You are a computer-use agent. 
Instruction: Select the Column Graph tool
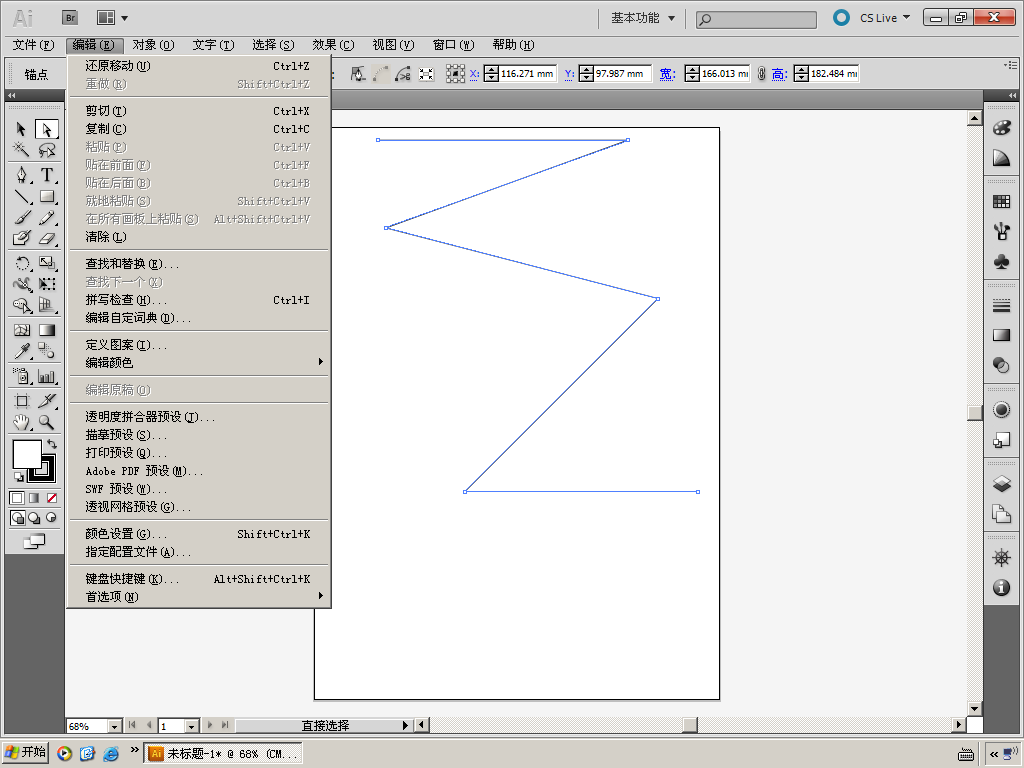coord(46,376)
